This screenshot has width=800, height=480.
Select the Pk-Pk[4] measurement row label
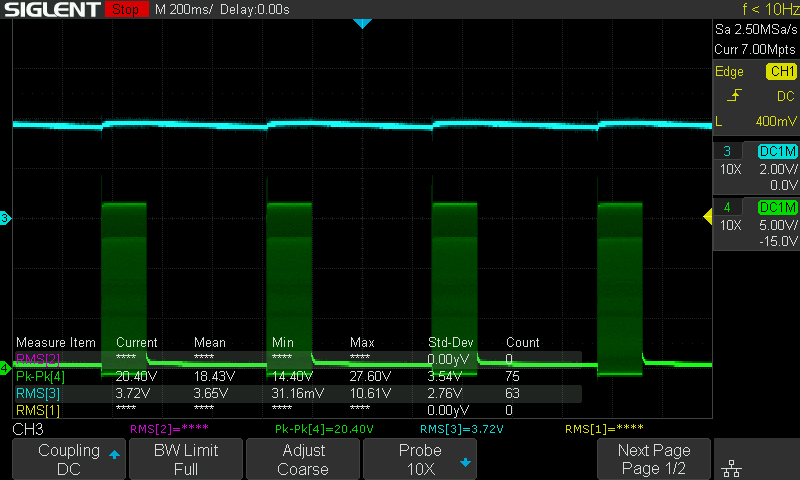click(x=40, y=376)
